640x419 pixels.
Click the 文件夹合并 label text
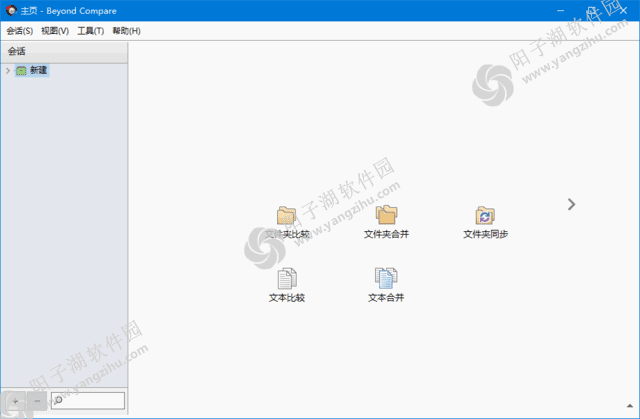(386, 234)
